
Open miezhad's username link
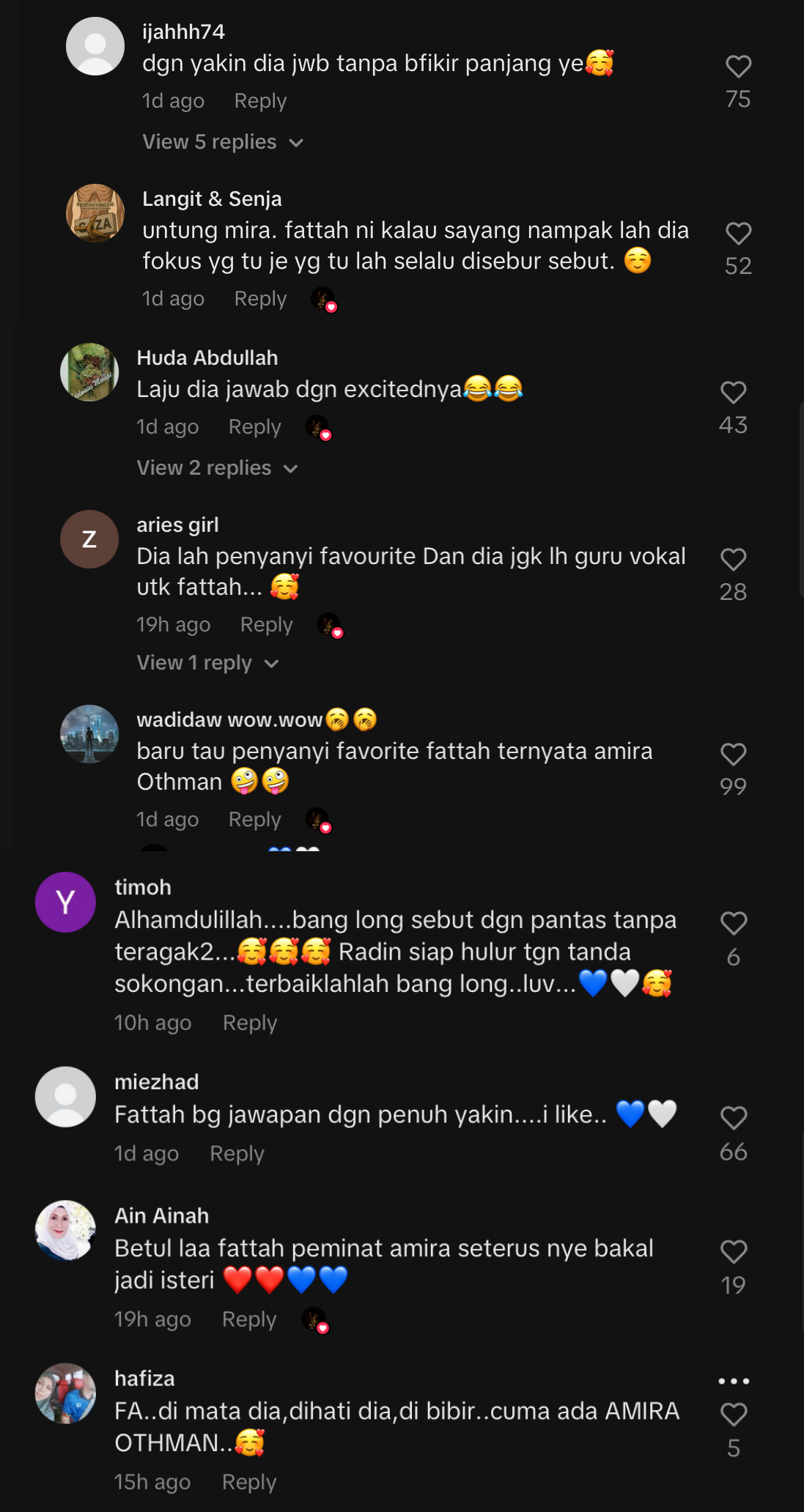(x=157, y=1082)
